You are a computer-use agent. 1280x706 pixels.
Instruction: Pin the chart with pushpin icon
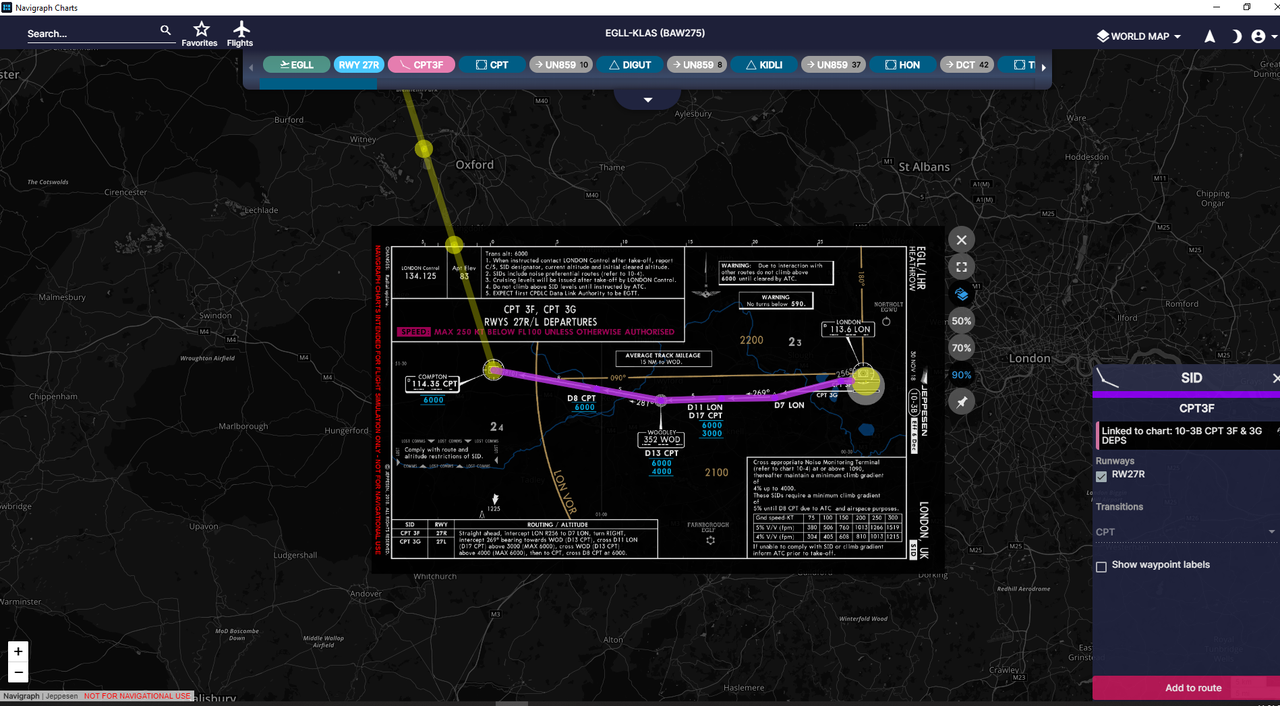click(961, 402)
